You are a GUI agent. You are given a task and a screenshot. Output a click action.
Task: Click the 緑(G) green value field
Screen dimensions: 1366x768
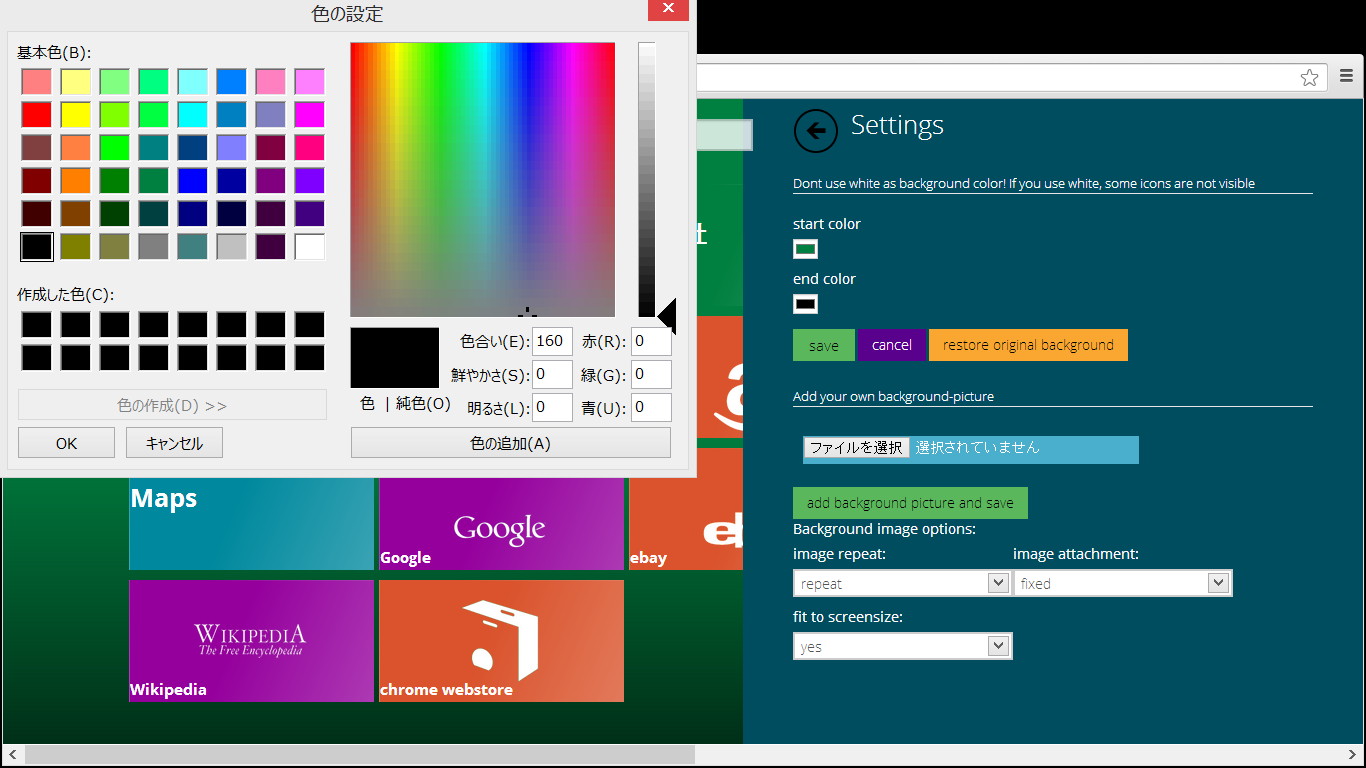point(651,375)
